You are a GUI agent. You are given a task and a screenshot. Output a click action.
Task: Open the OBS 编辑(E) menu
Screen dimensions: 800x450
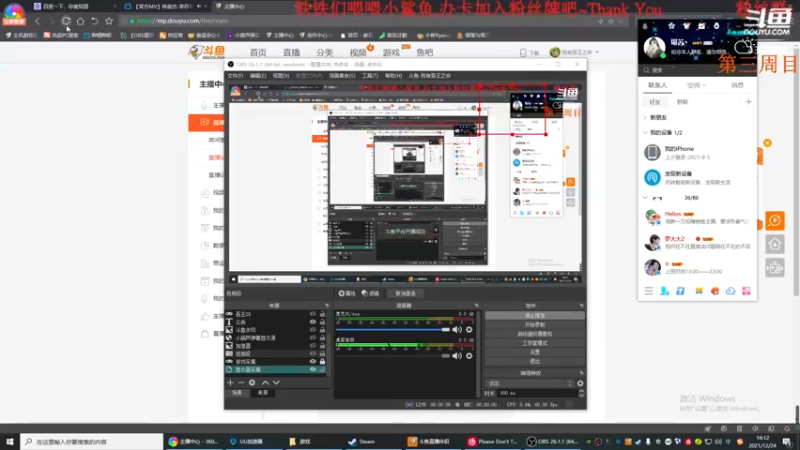point(258,76)
